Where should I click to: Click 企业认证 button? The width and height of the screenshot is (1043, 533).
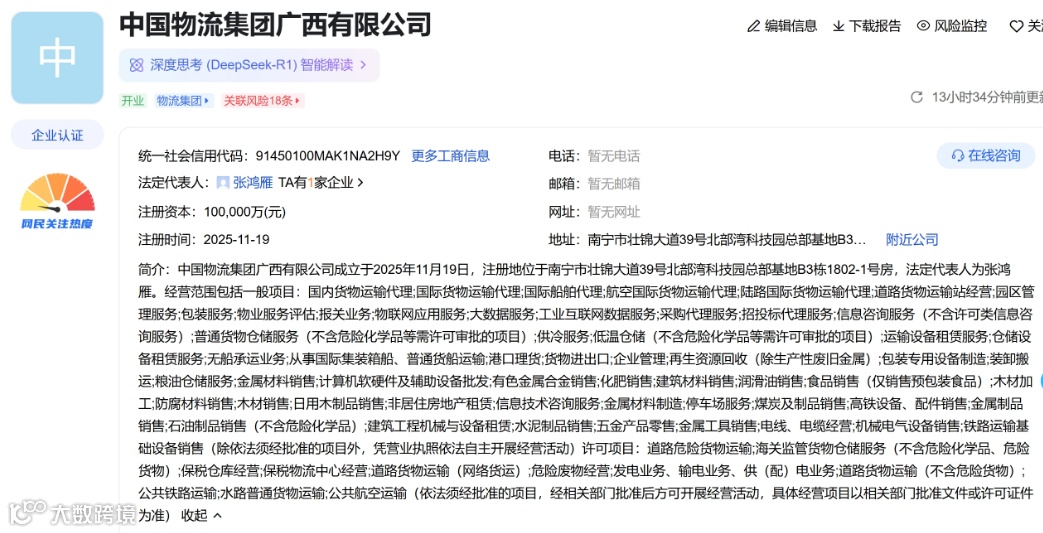tap(57, 135)
